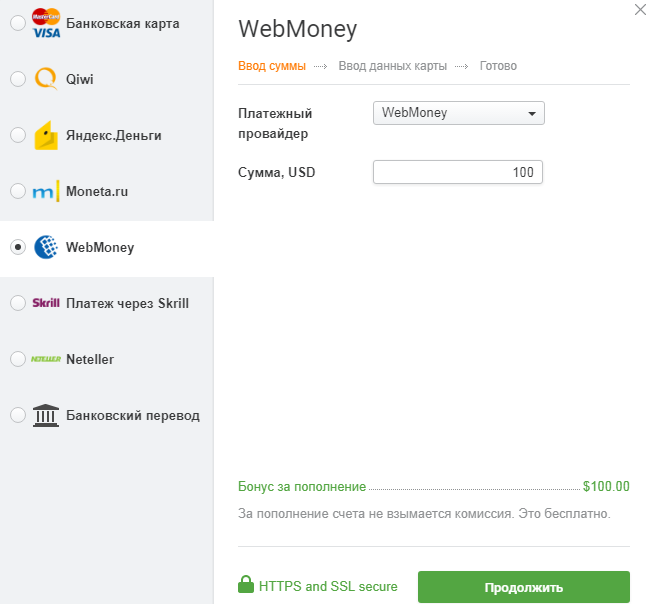Click the green Neteller logo
Screen dimensions: 651x604
[46, 359]
